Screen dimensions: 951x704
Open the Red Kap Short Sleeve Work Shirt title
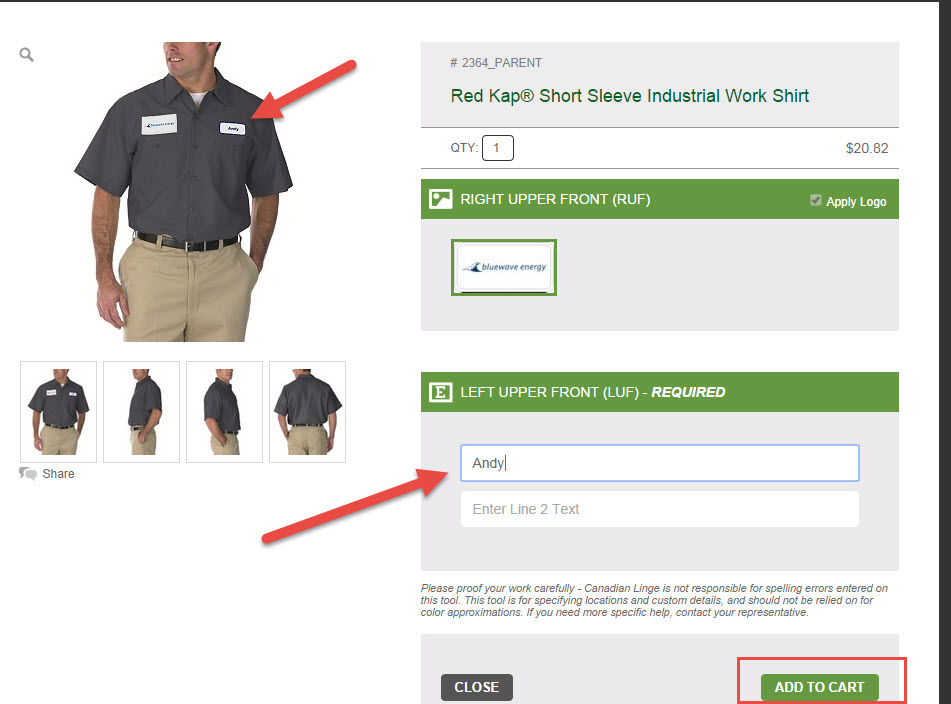tap(630, 96)
